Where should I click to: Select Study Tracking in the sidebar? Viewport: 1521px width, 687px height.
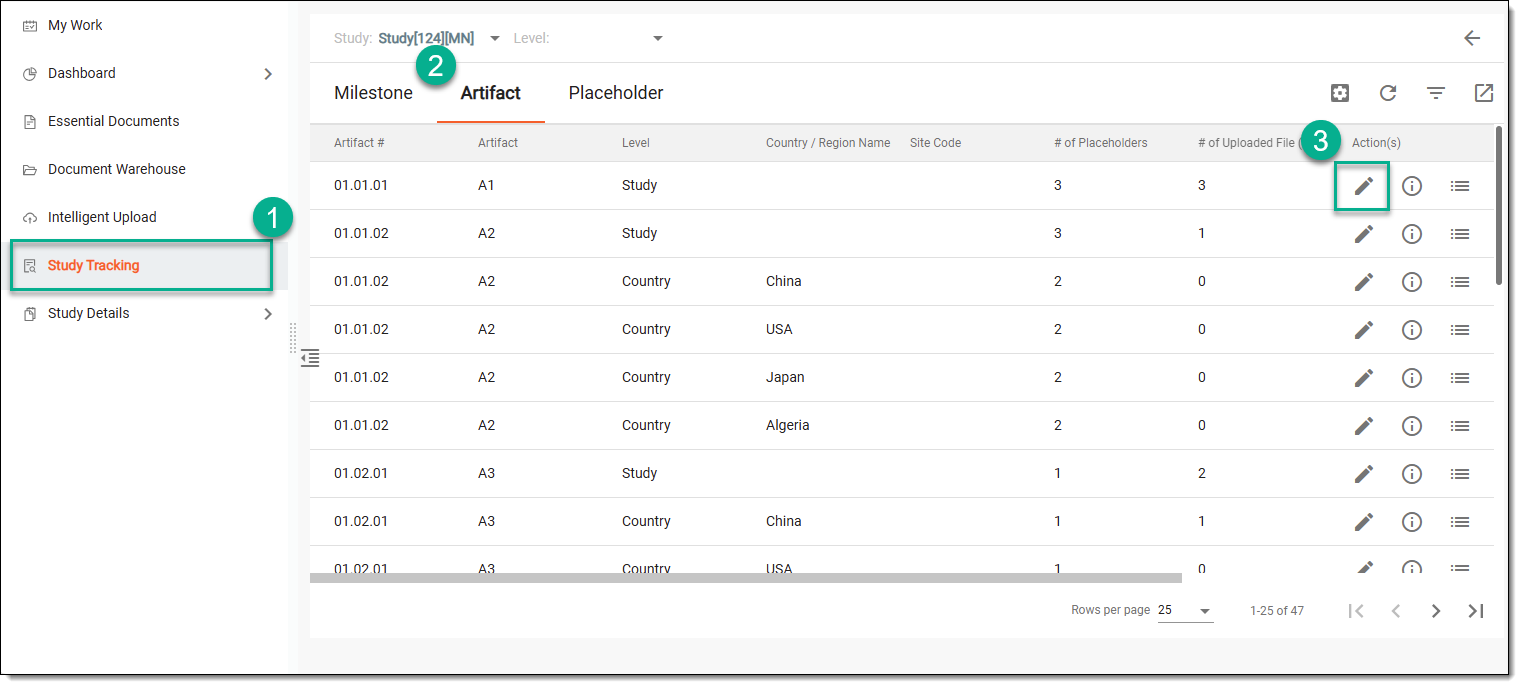[142, 266]
